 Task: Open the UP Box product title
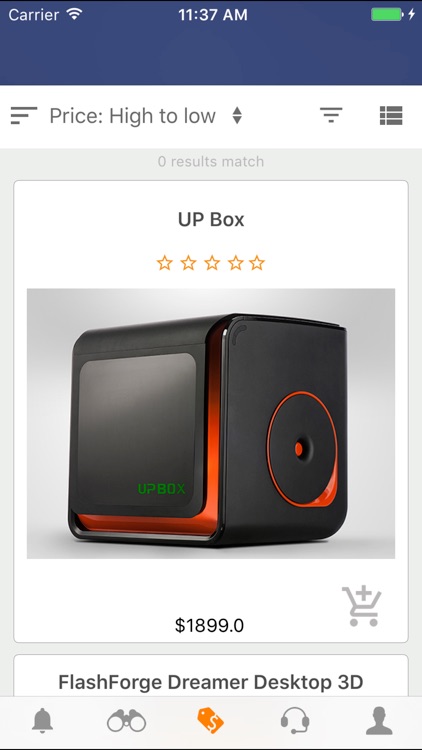pyautogui.click(x=211, y=220)
